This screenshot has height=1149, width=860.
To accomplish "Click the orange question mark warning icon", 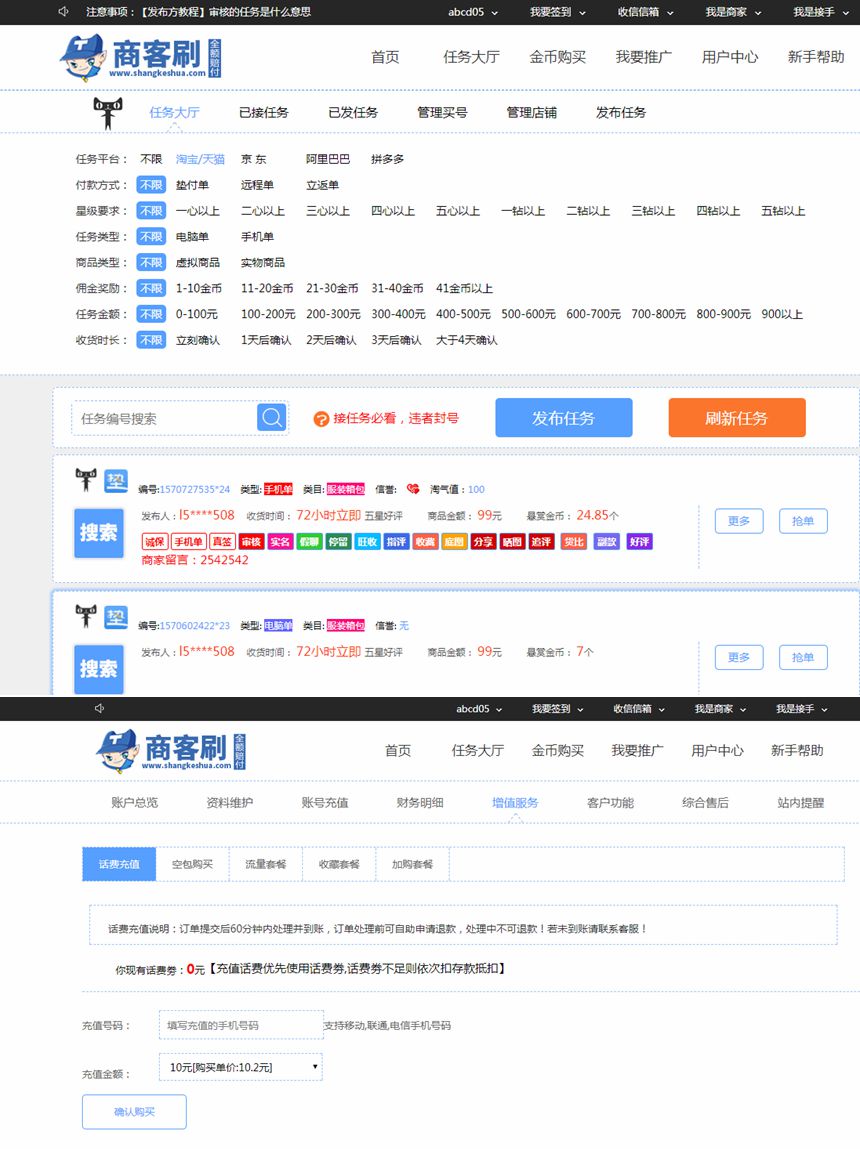I will (x=321, y=419).
